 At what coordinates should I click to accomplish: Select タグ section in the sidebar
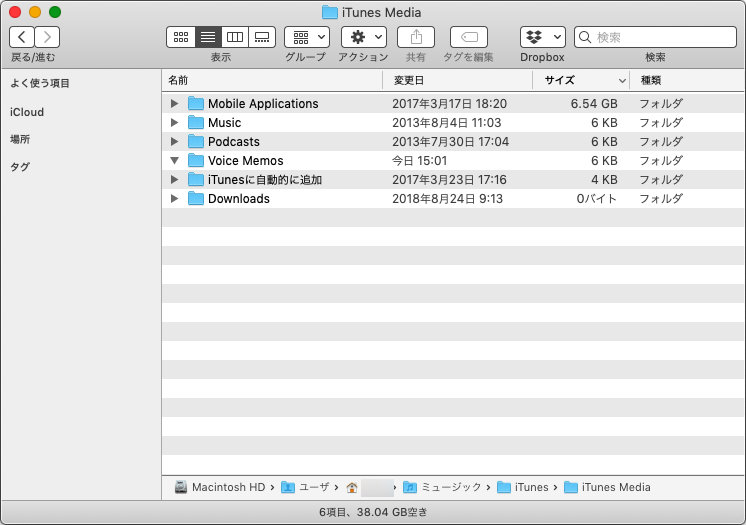tap(20, 167)
